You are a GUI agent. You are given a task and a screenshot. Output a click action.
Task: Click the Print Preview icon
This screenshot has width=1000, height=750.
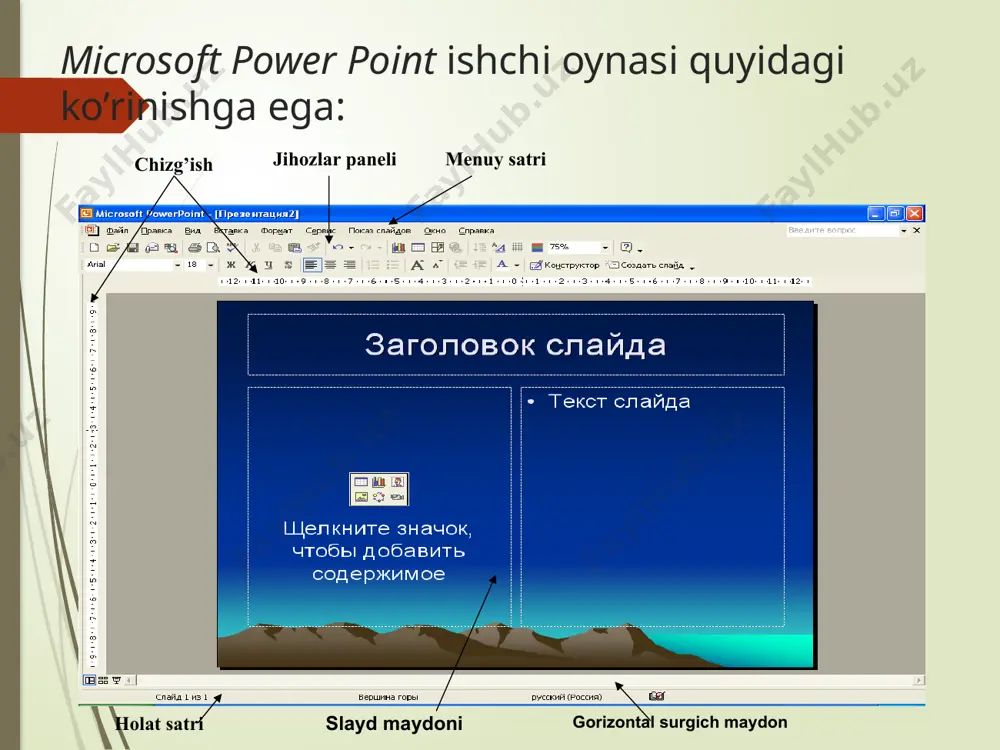214,247
